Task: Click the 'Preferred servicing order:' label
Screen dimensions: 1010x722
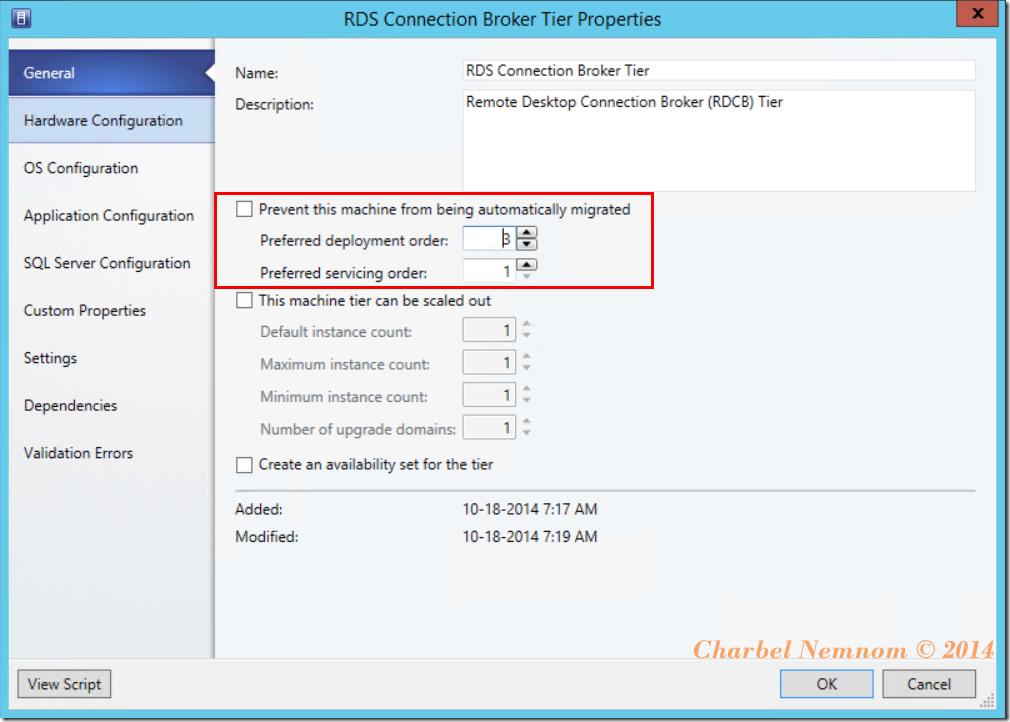Action: pos(343,273)
